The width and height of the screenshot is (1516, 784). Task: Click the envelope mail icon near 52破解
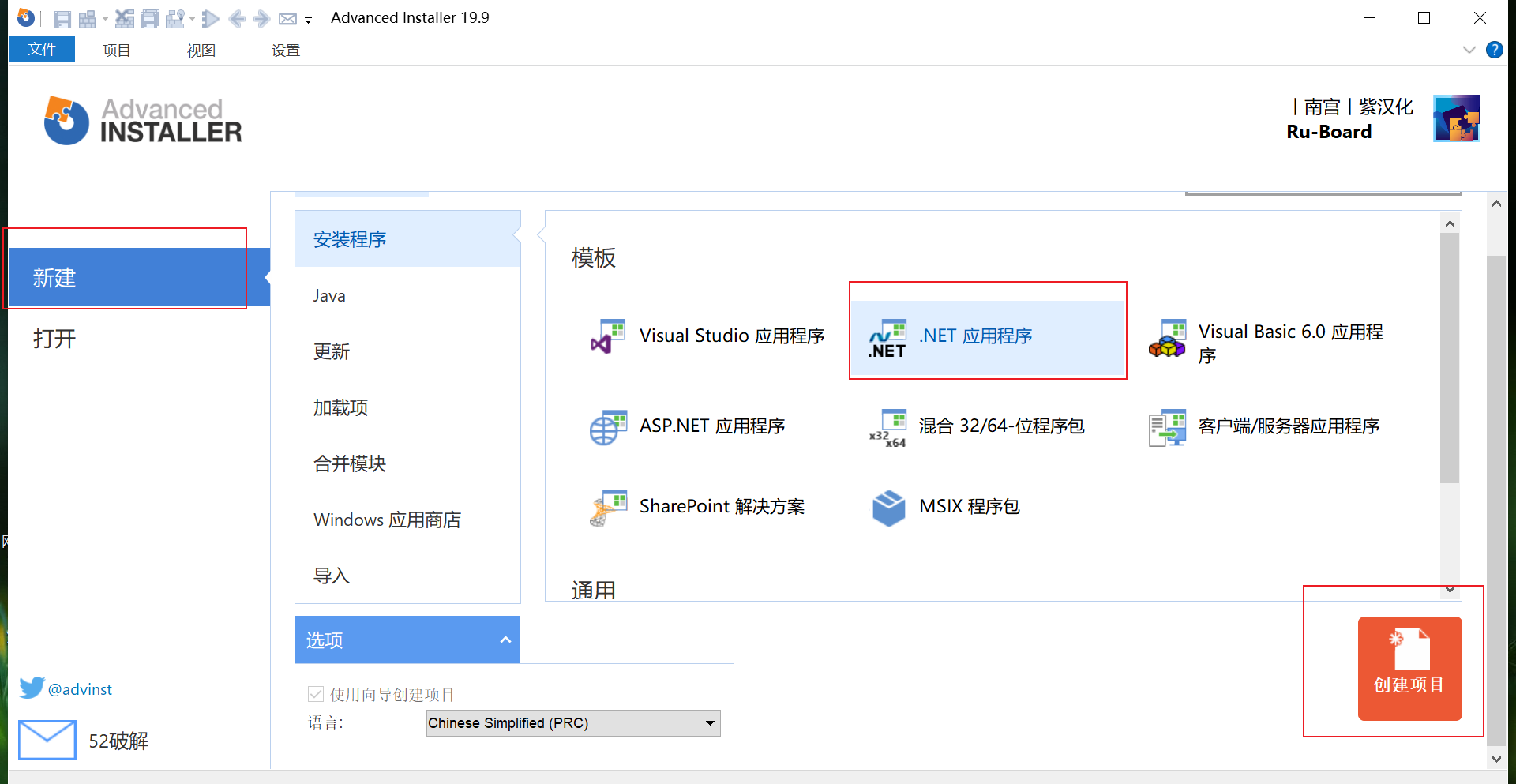(x=47, y=740)
